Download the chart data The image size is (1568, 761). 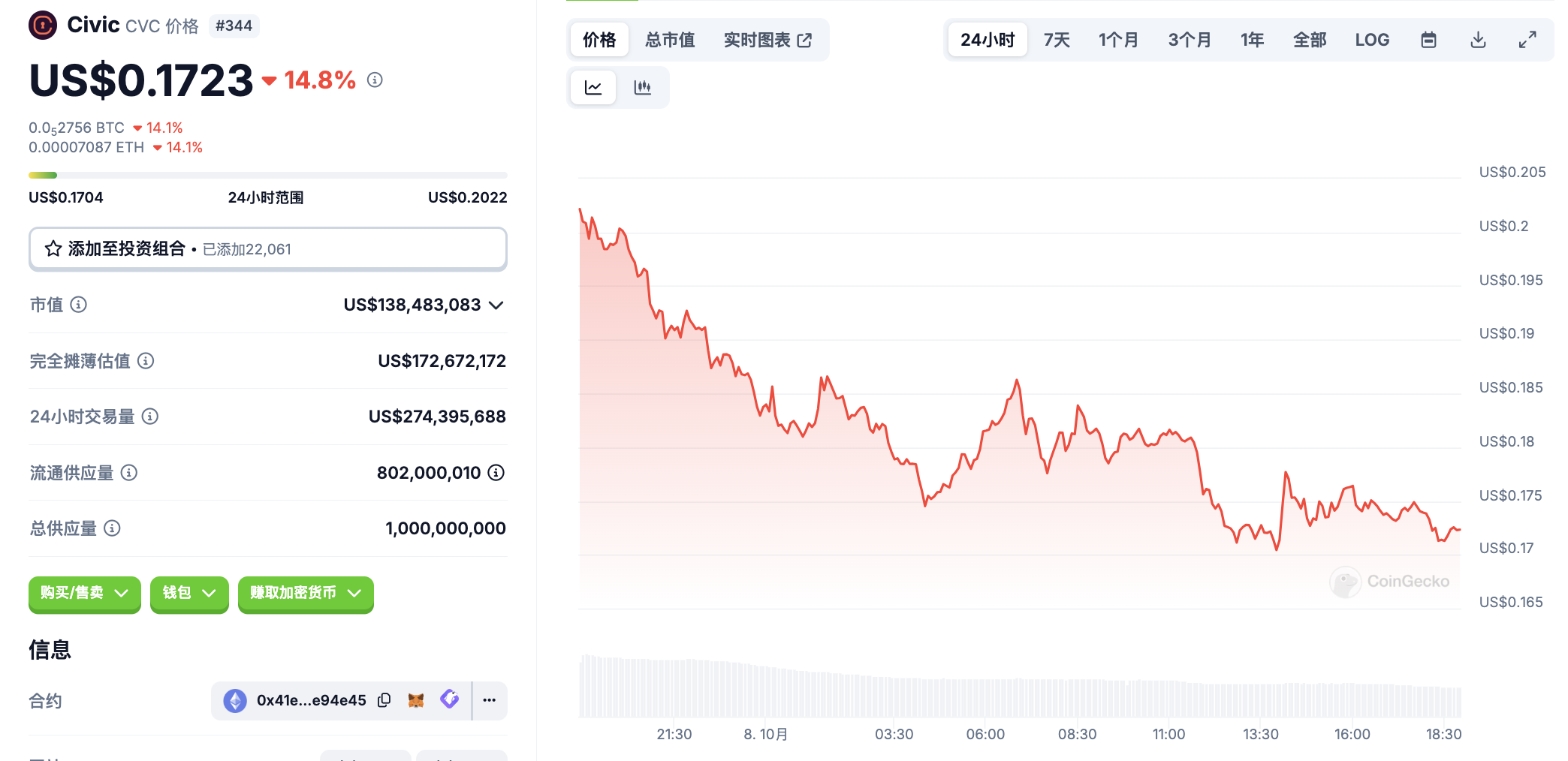coord(1478,40)
